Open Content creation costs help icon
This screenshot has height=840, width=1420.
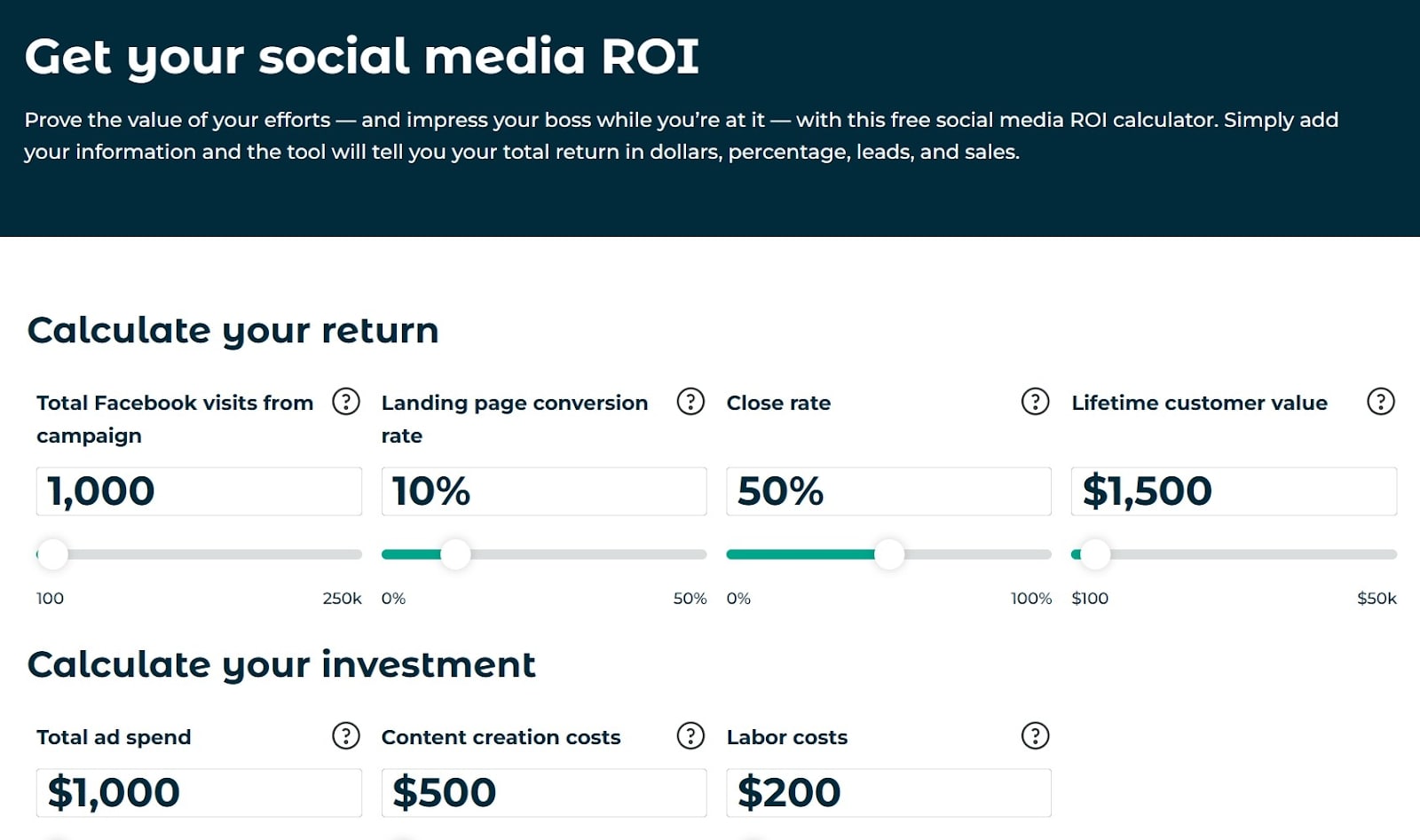coord(690,735)
